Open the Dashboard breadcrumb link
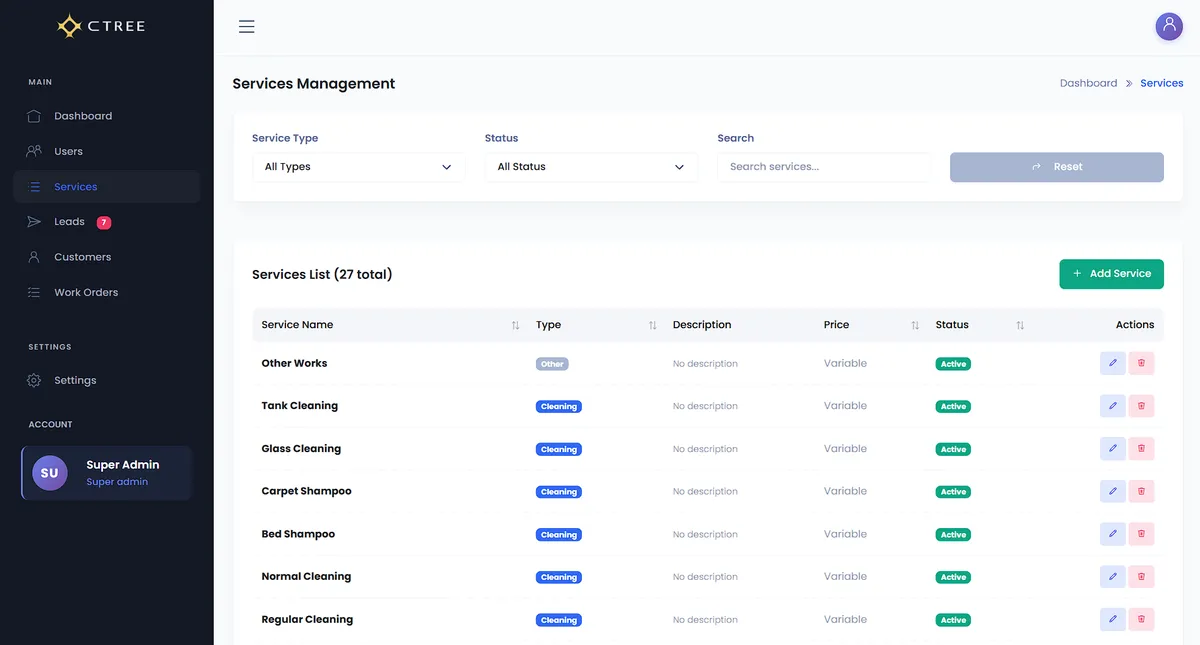 coord(1088,82)
